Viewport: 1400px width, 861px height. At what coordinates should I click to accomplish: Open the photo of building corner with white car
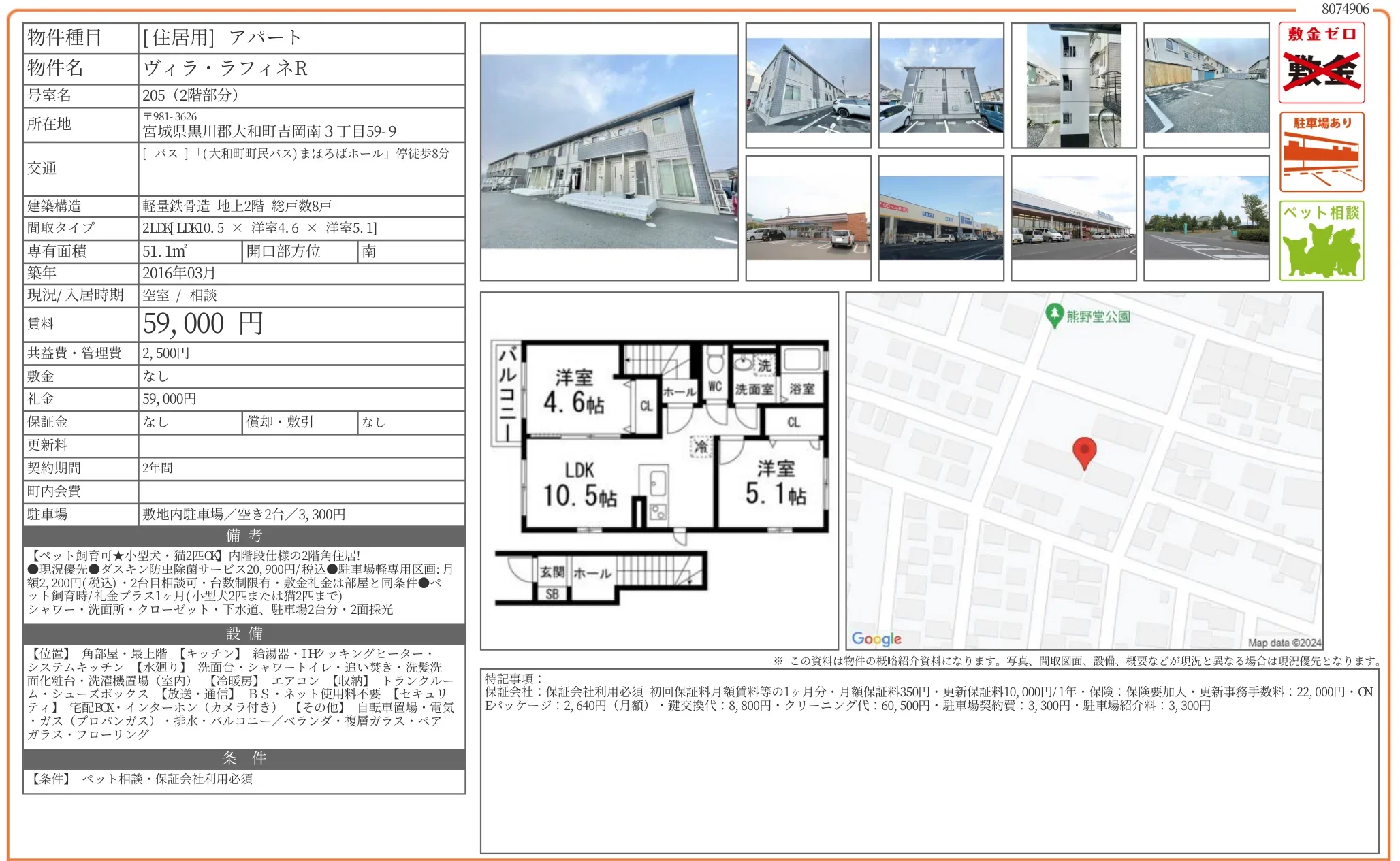(808, 85)
